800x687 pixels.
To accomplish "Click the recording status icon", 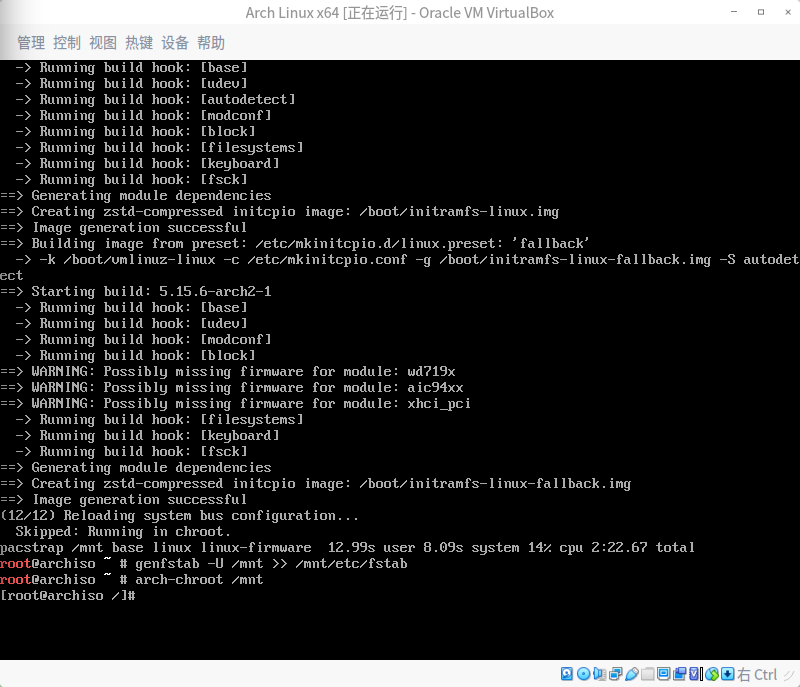I will tap(680, 674).
